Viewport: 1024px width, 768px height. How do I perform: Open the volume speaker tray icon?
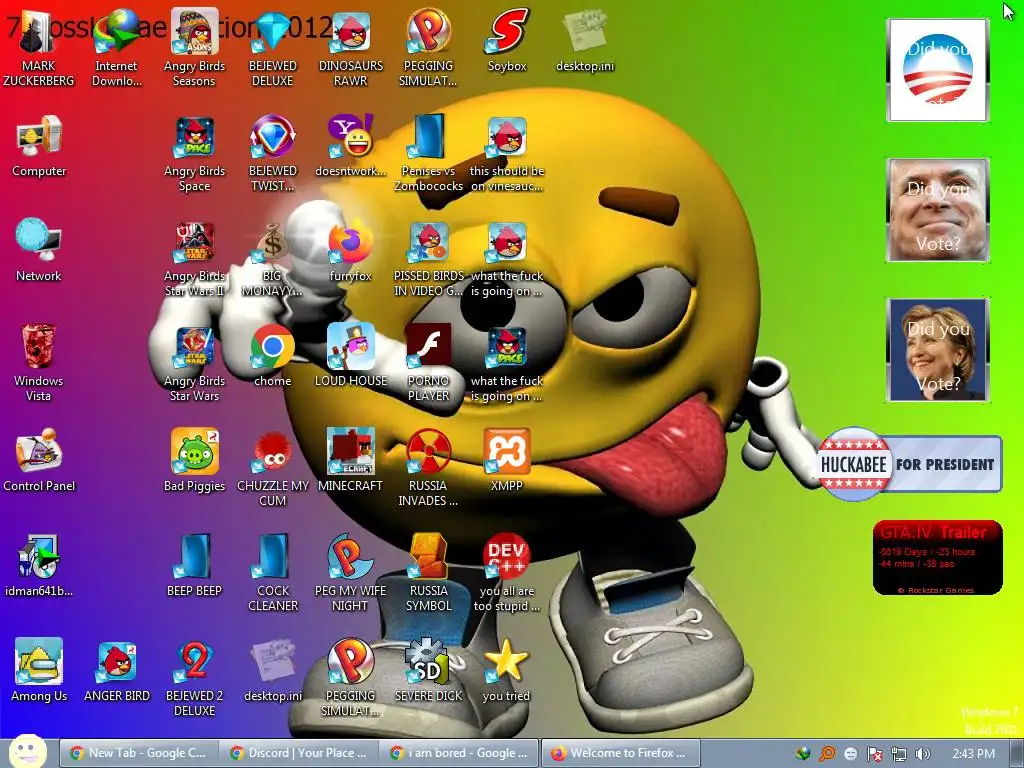922,754
